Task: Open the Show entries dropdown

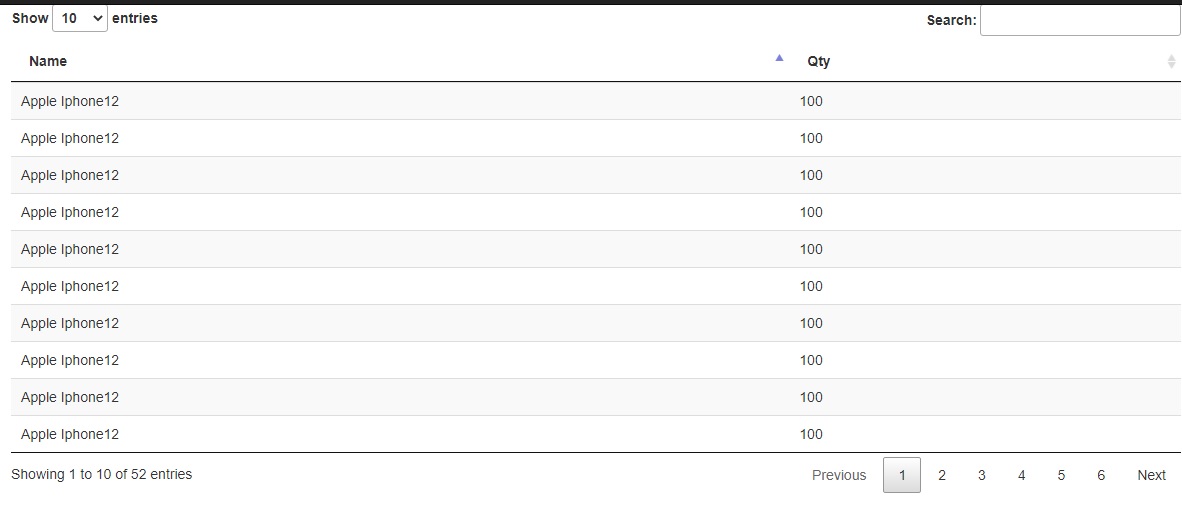Action: click(x=80, y=18)
